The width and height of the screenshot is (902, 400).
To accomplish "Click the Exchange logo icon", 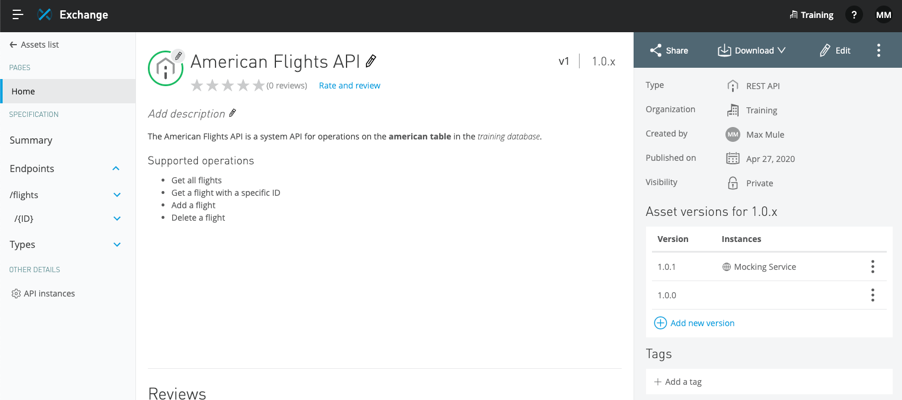I will click(x=44, y=15).
